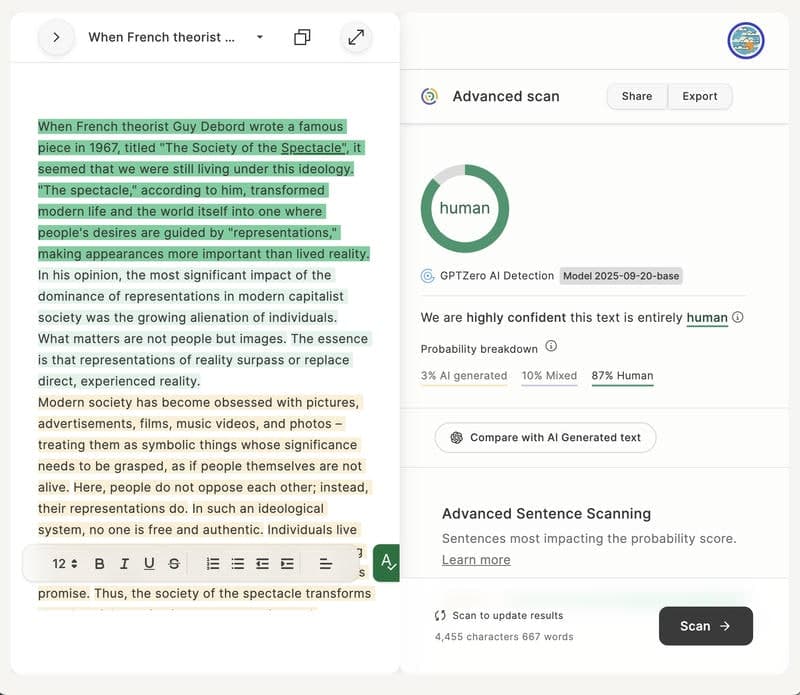
Task: Insert a numbered list
Action: [x=213, y=564]
